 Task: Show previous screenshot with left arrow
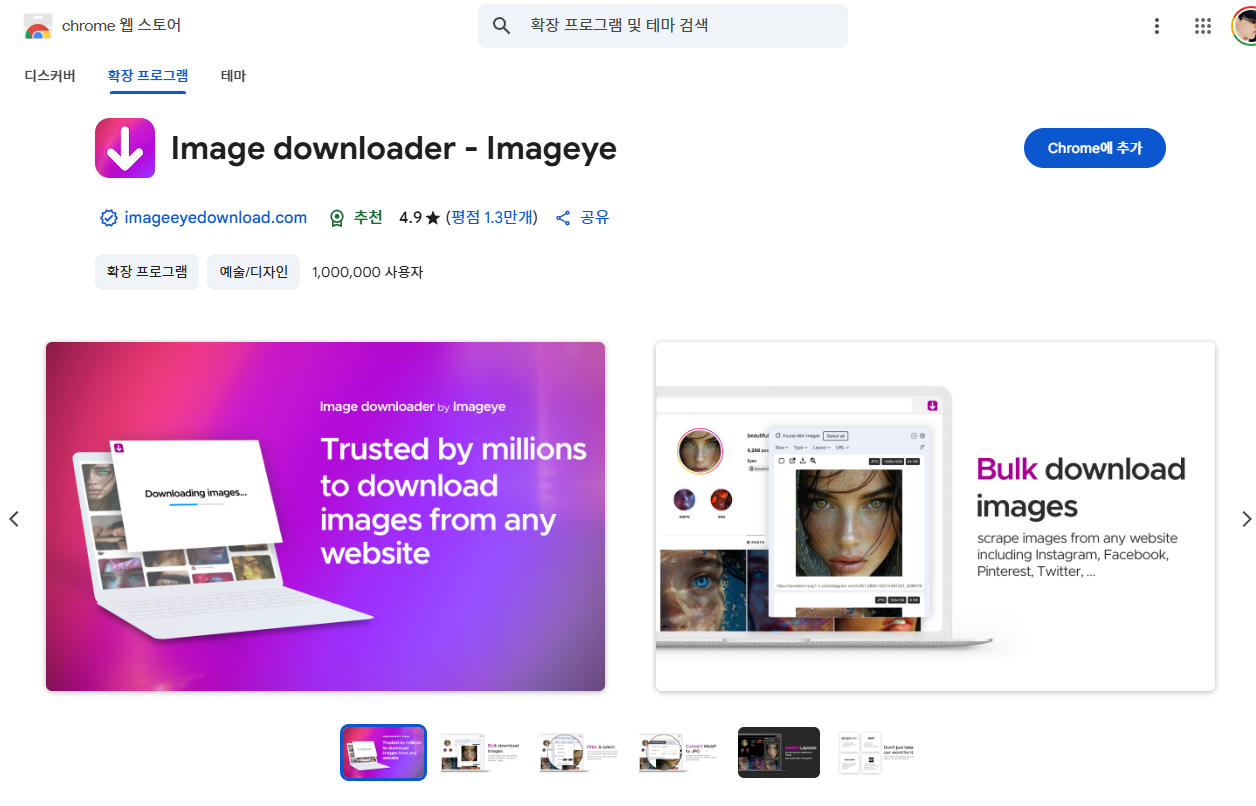coord(14,518)
